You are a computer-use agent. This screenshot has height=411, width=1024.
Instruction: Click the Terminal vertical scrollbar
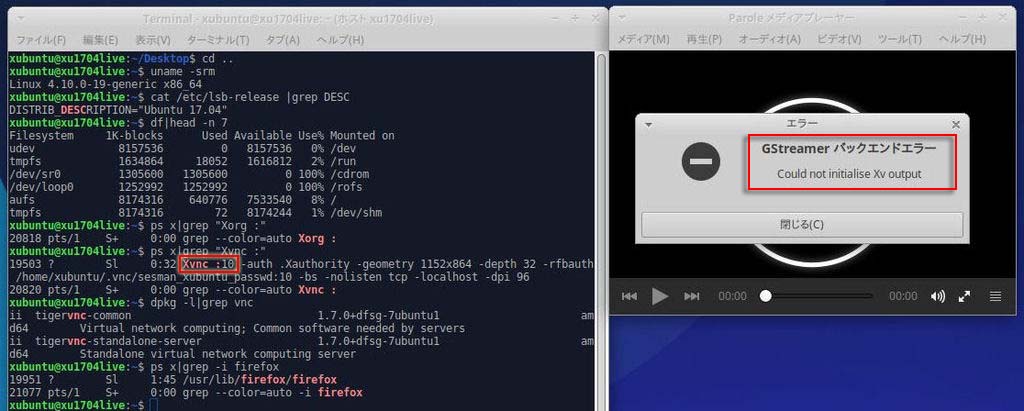point(601,232)
